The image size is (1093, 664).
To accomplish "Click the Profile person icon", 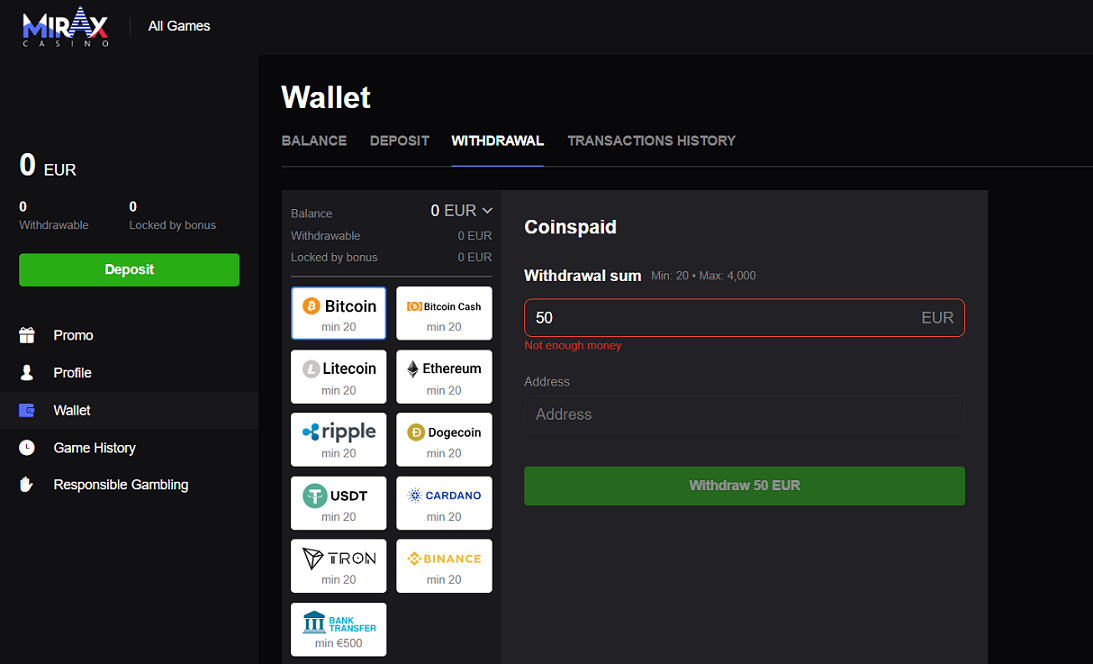I will (x=26, y=373).
